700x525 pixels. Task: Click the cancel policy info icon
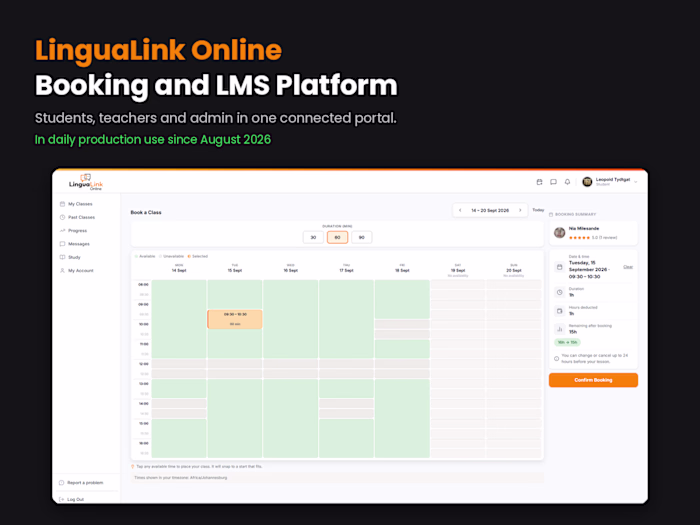pyautogui.click(x=556, y=358)
